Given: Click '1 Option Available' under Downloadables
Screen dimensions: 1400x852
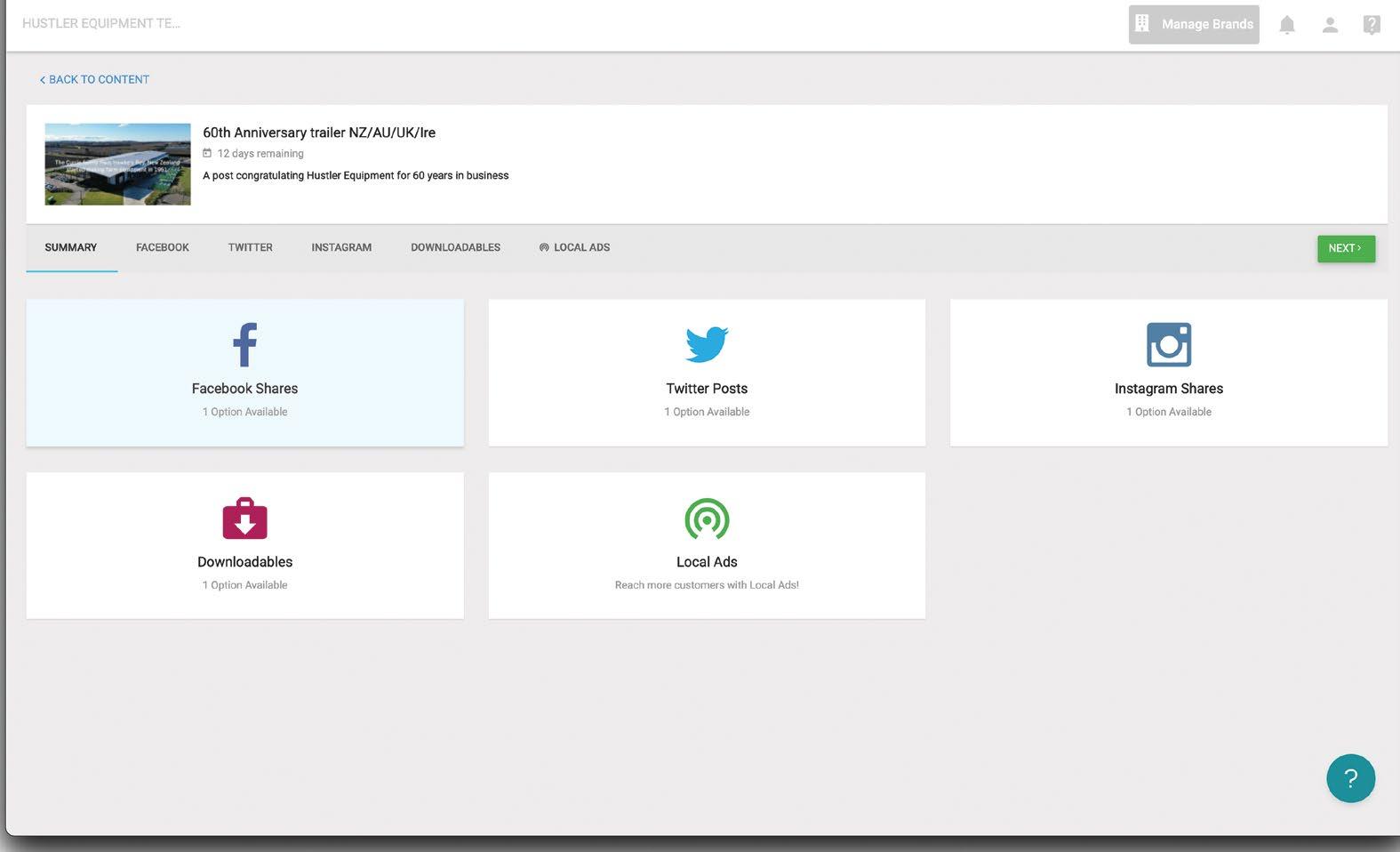Looking at the screenshot, I should (x=244, y=585).
